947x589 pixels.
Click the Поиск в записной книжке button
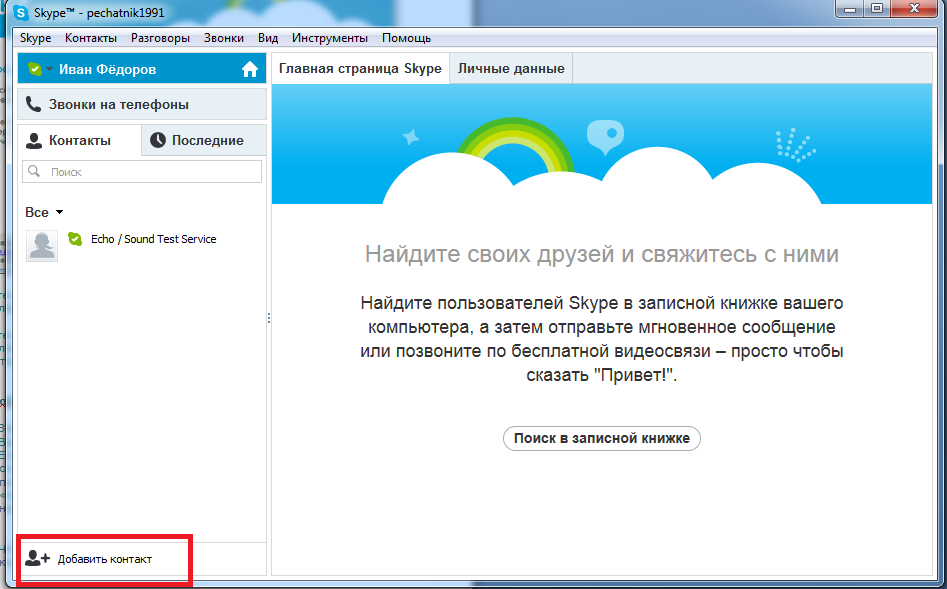[602, 439]
